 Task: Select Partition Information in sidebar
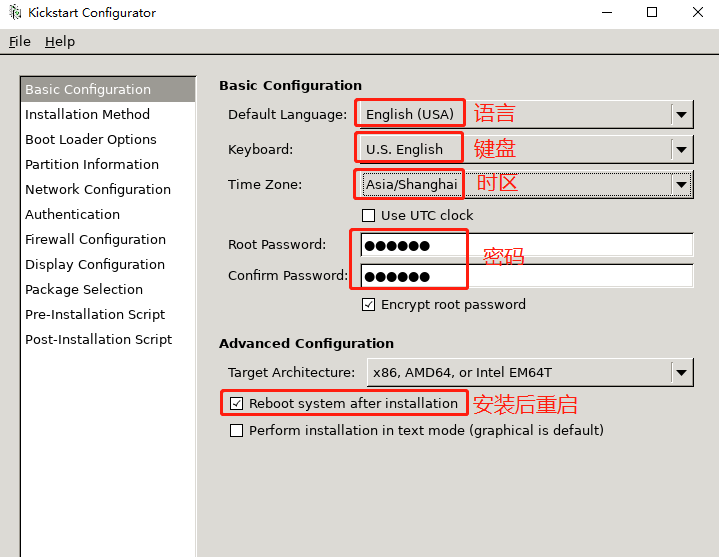108,164
